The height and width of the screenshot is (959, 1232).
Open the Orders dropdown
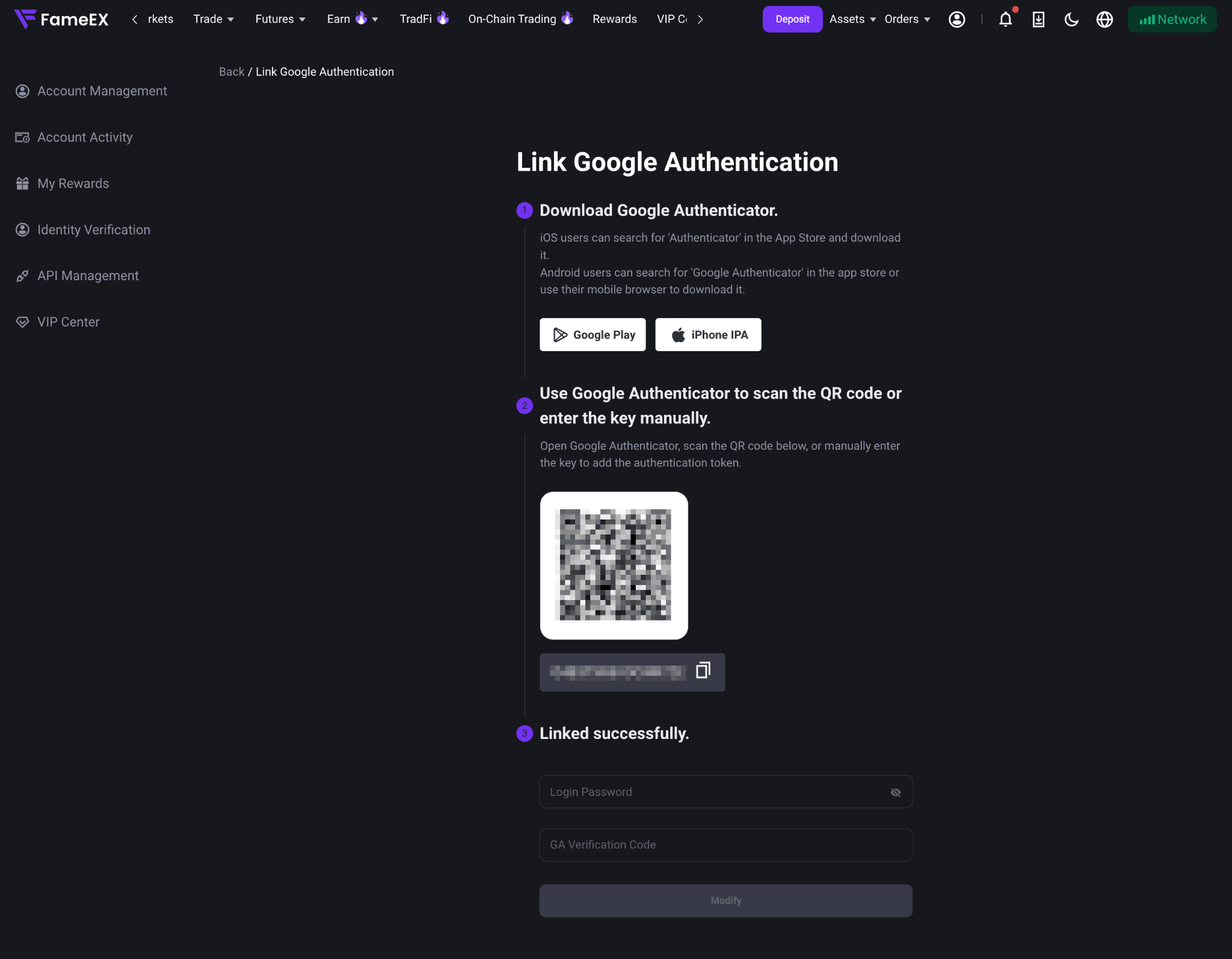(907, 19)
